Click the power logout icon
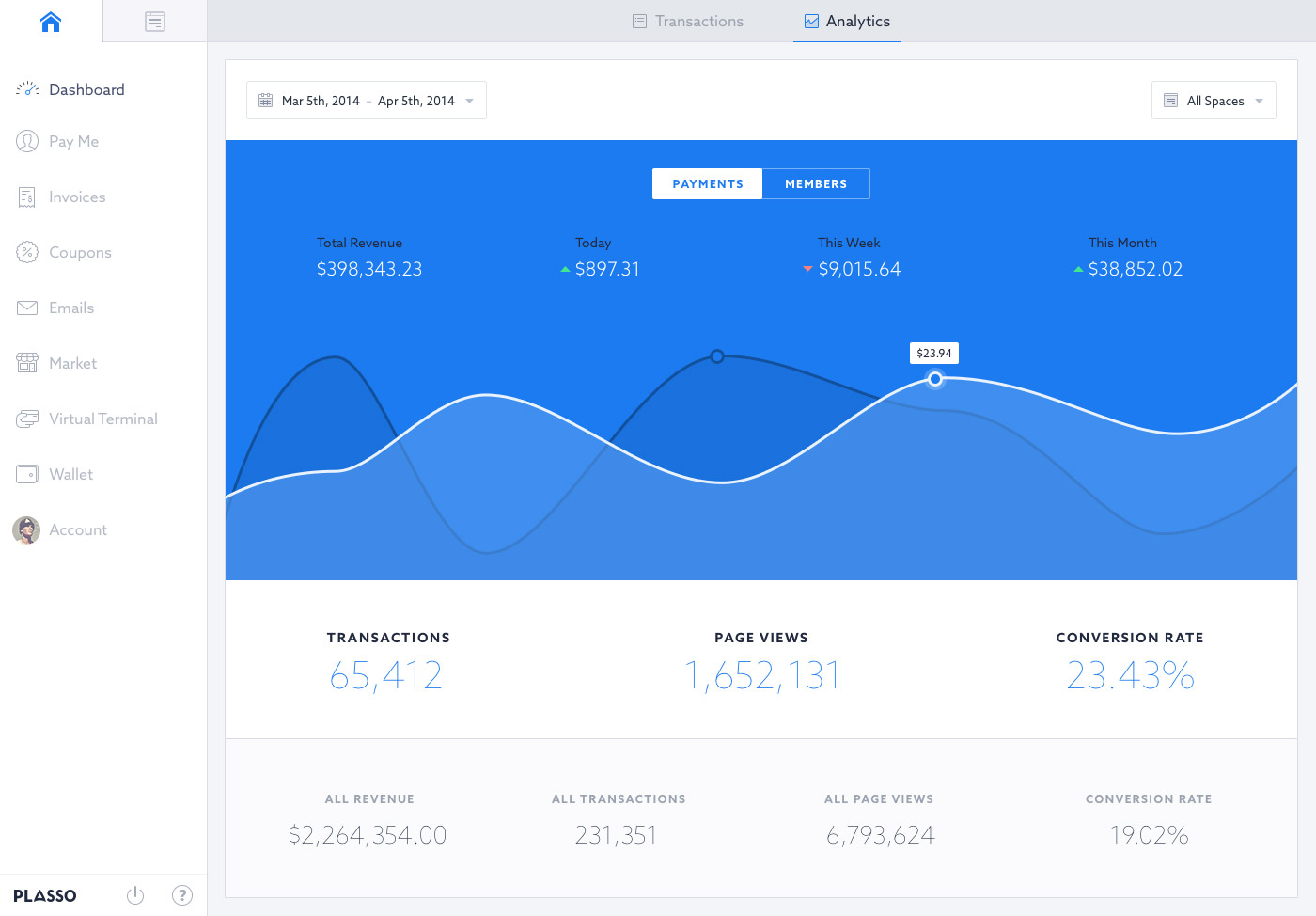The image size is (1316, 916). point(135,895)
